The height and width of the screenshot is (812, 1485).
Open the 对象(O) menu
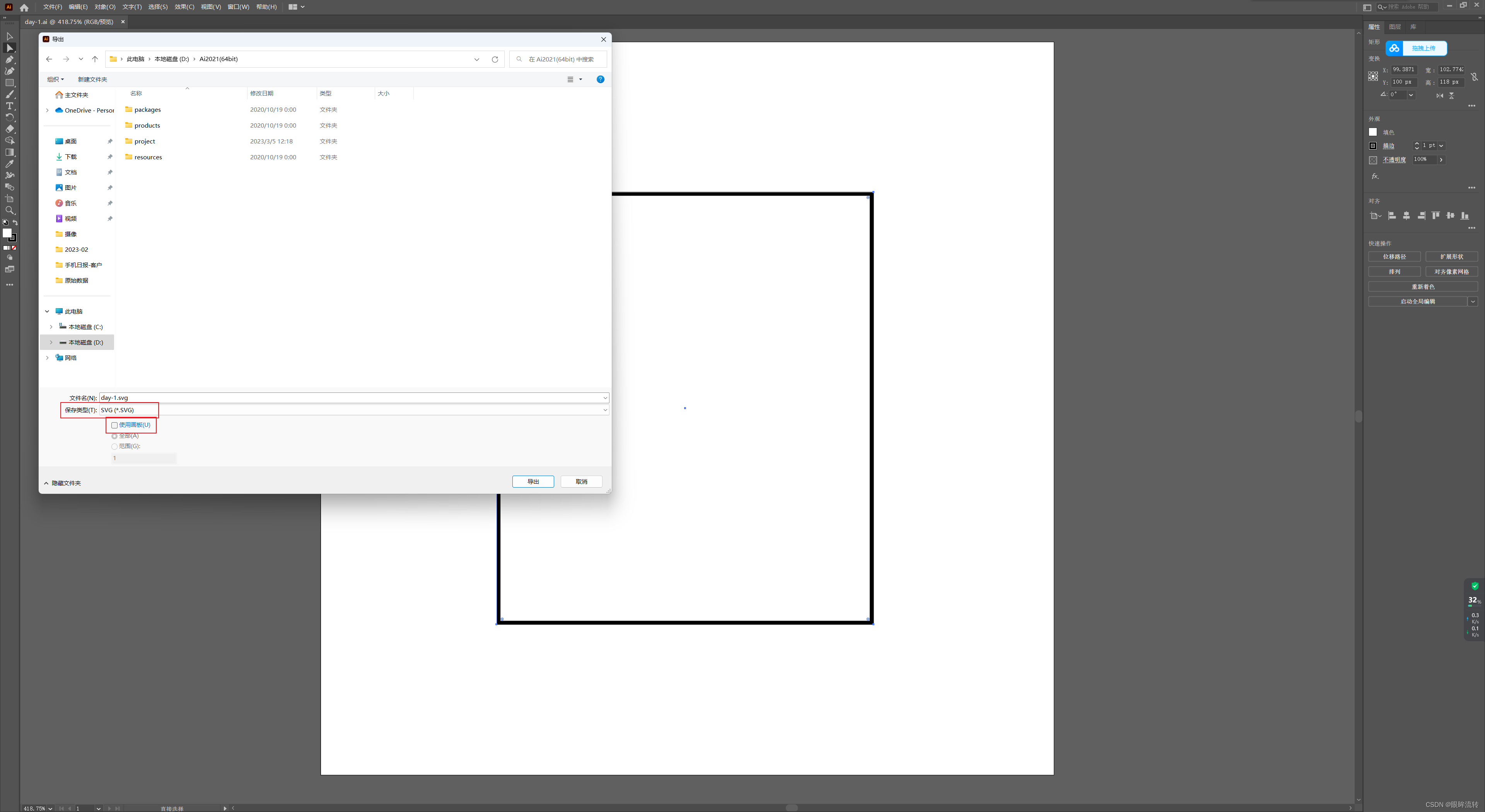pyautogui.click(x=105, y=7)
